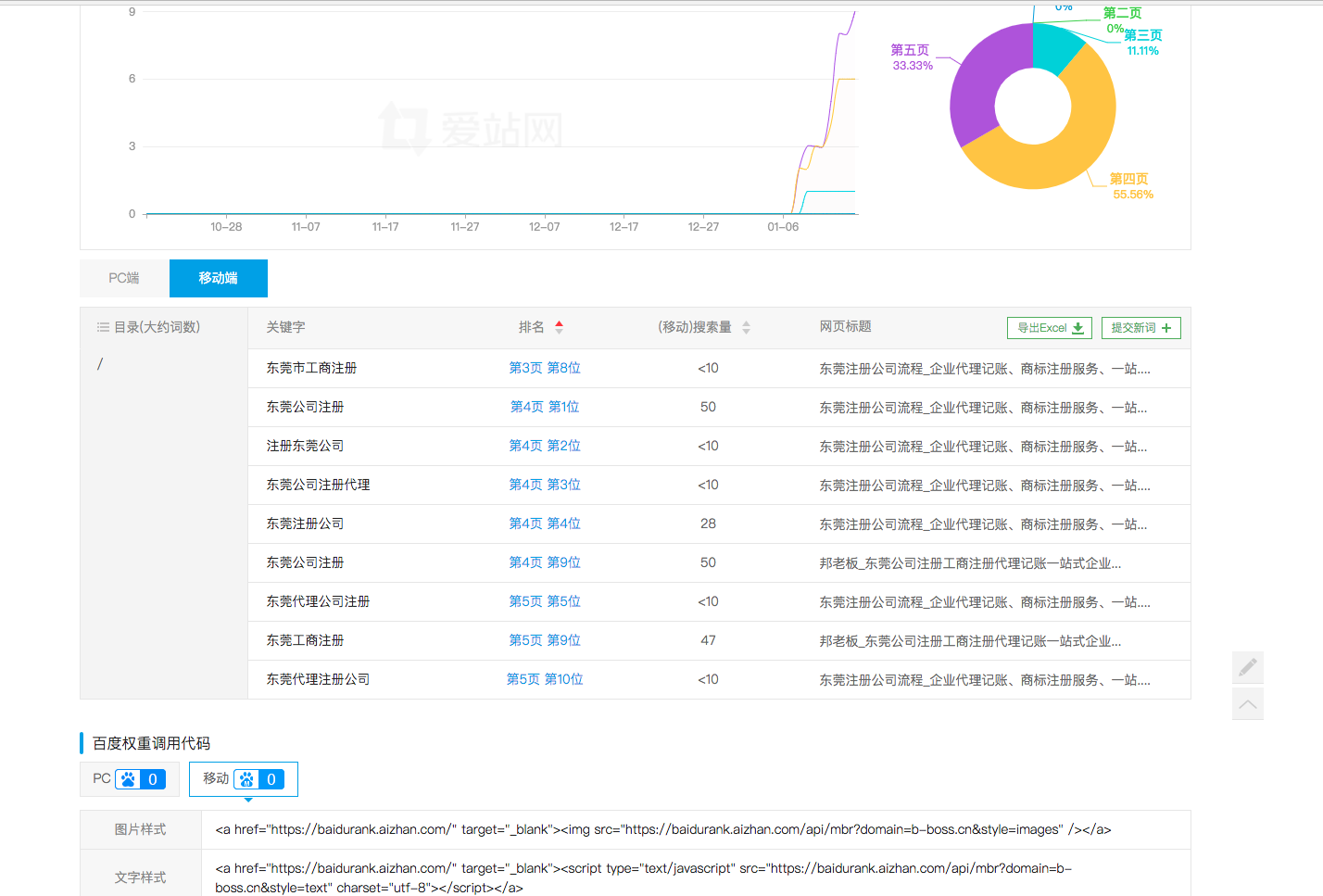Click the cyan 第三页 pie segment
This screenshot has height=896, width=1323.
point(1054,48)
